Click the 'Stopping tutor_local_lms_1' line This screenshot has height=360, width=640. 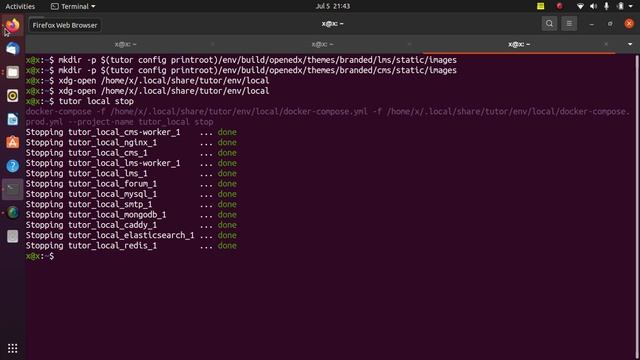click(x=131, y=173)
